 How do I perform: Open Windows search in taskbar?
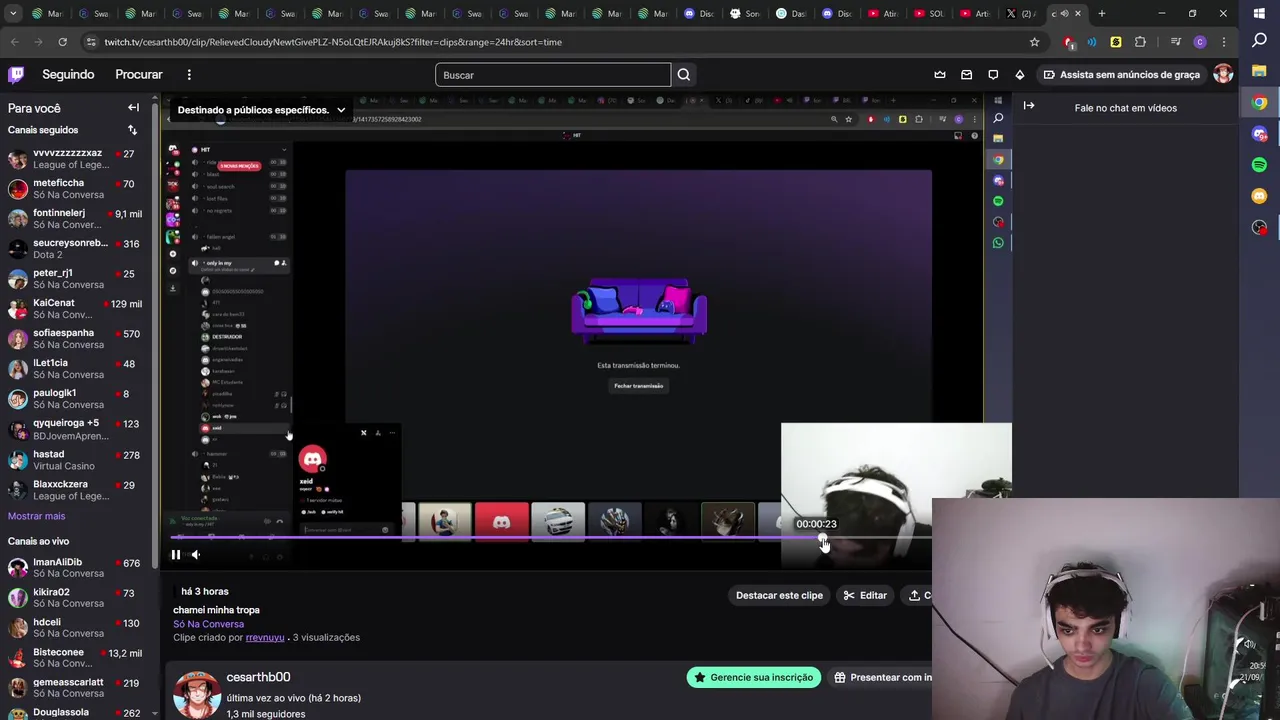pos(1259,41)
